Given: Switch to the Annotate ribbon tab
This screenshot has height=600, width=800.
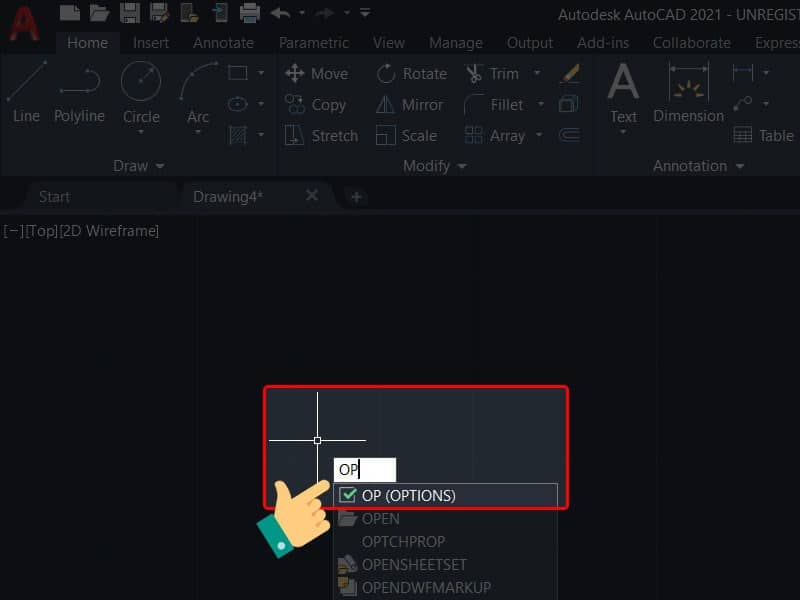Looking at the screenshot, I should (x=223, y=42).
